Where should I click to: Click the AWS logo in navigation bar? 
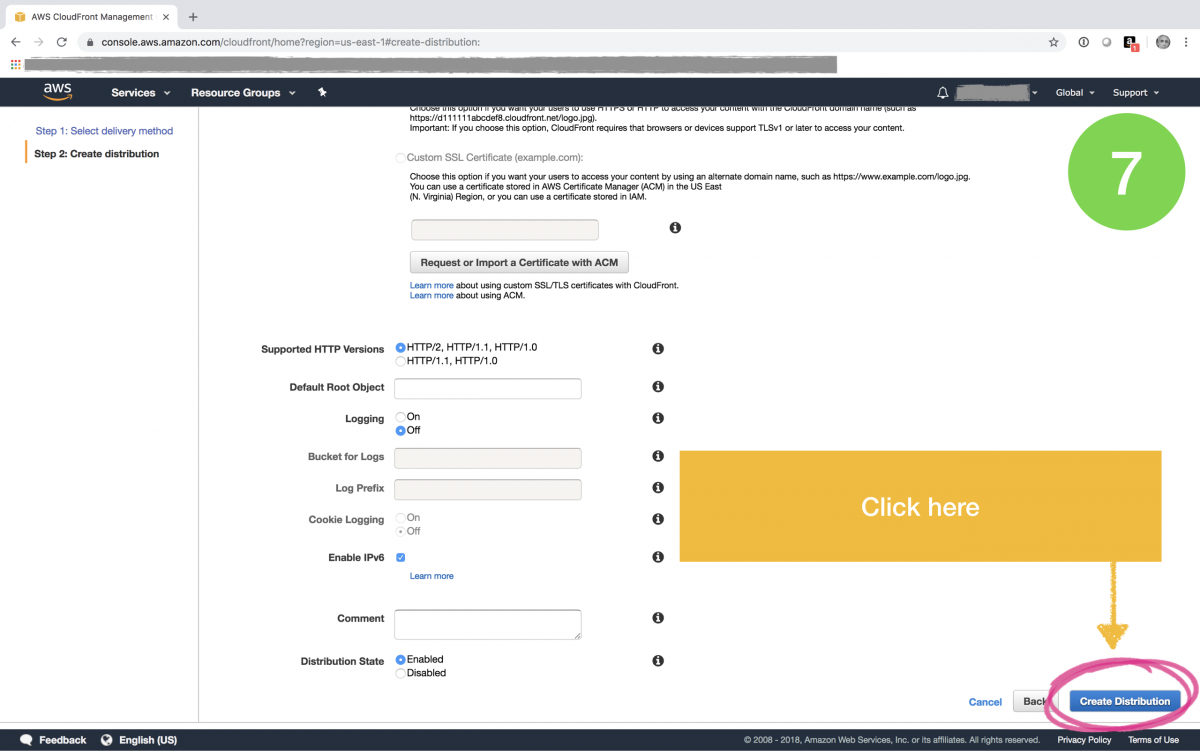(57, 91)
